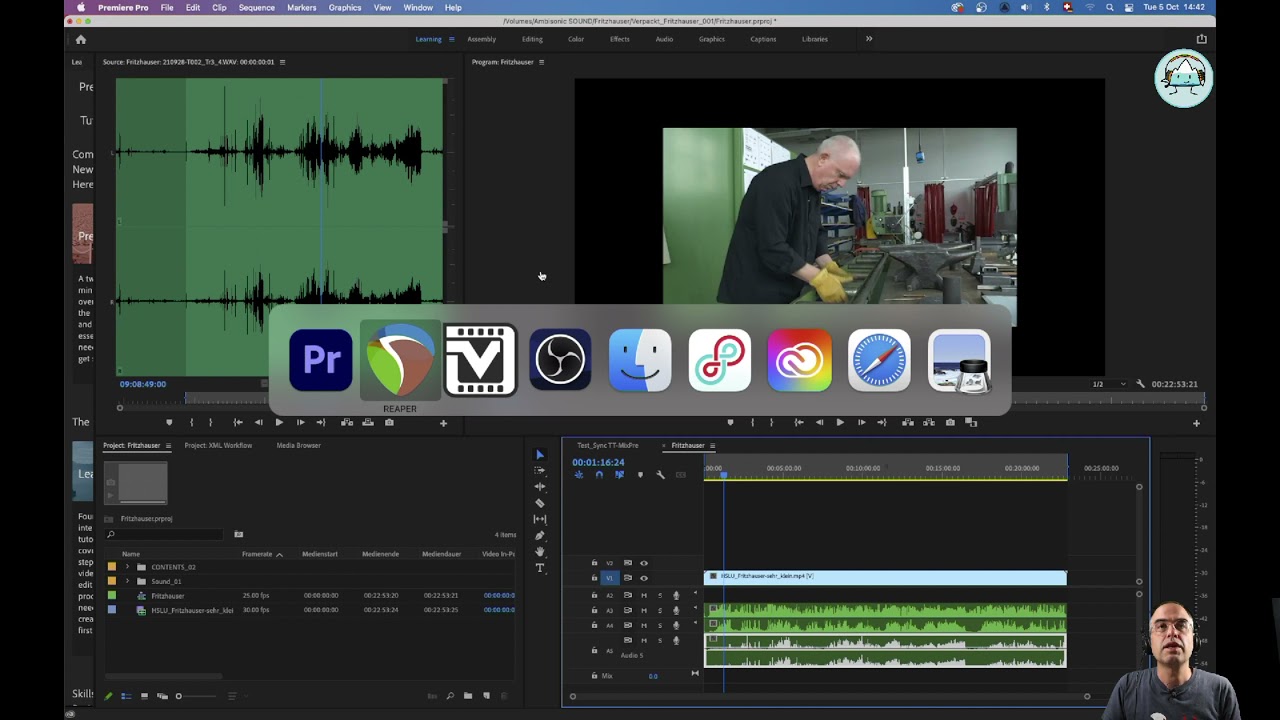Open Test_Sync TT-MixPre sequence tab
The height and width of the screenshot is (720, 1280).
[608, 445]
